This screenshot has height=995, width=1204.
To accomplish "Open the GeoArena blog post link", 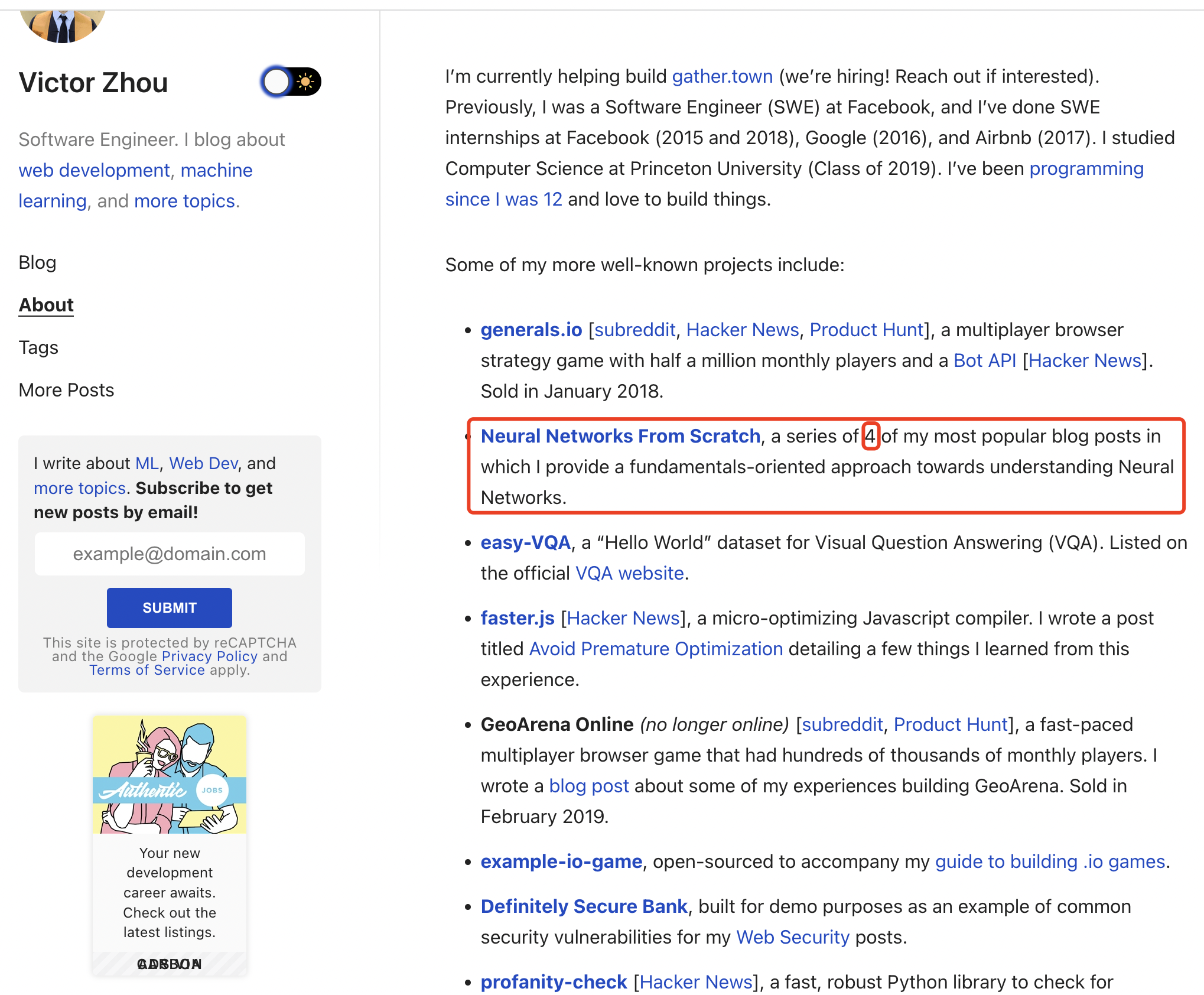I will (589, 786).
